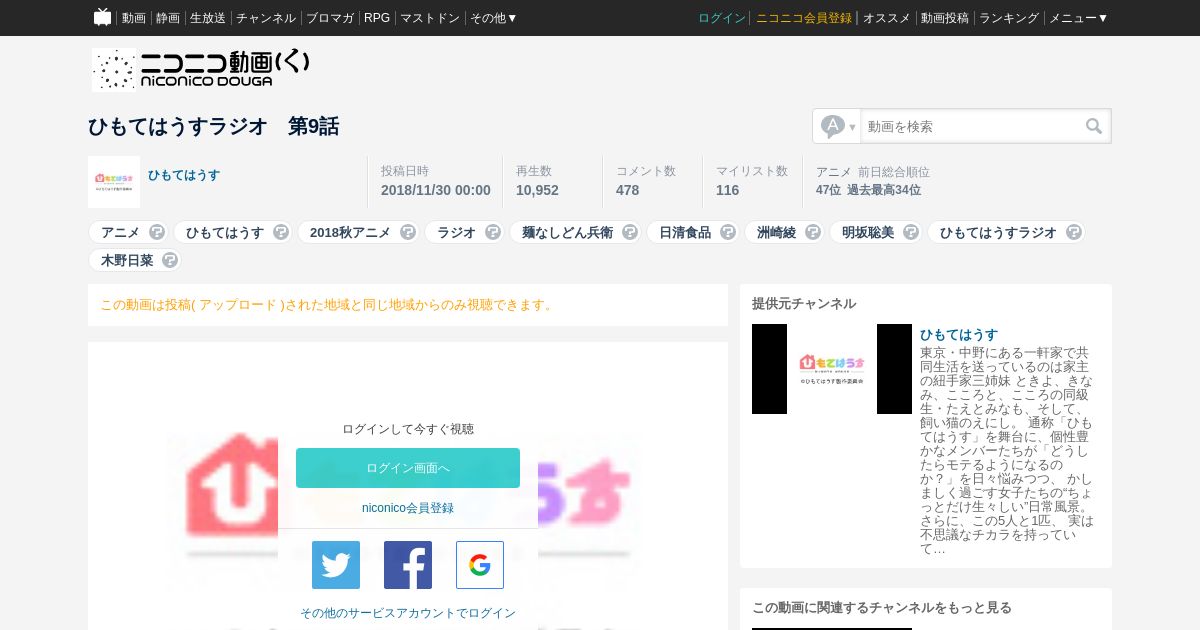This screenshot has width=1200, height=630.
Task: Open チャンネル in the top navigation
Action: click(x=266, y=18)
